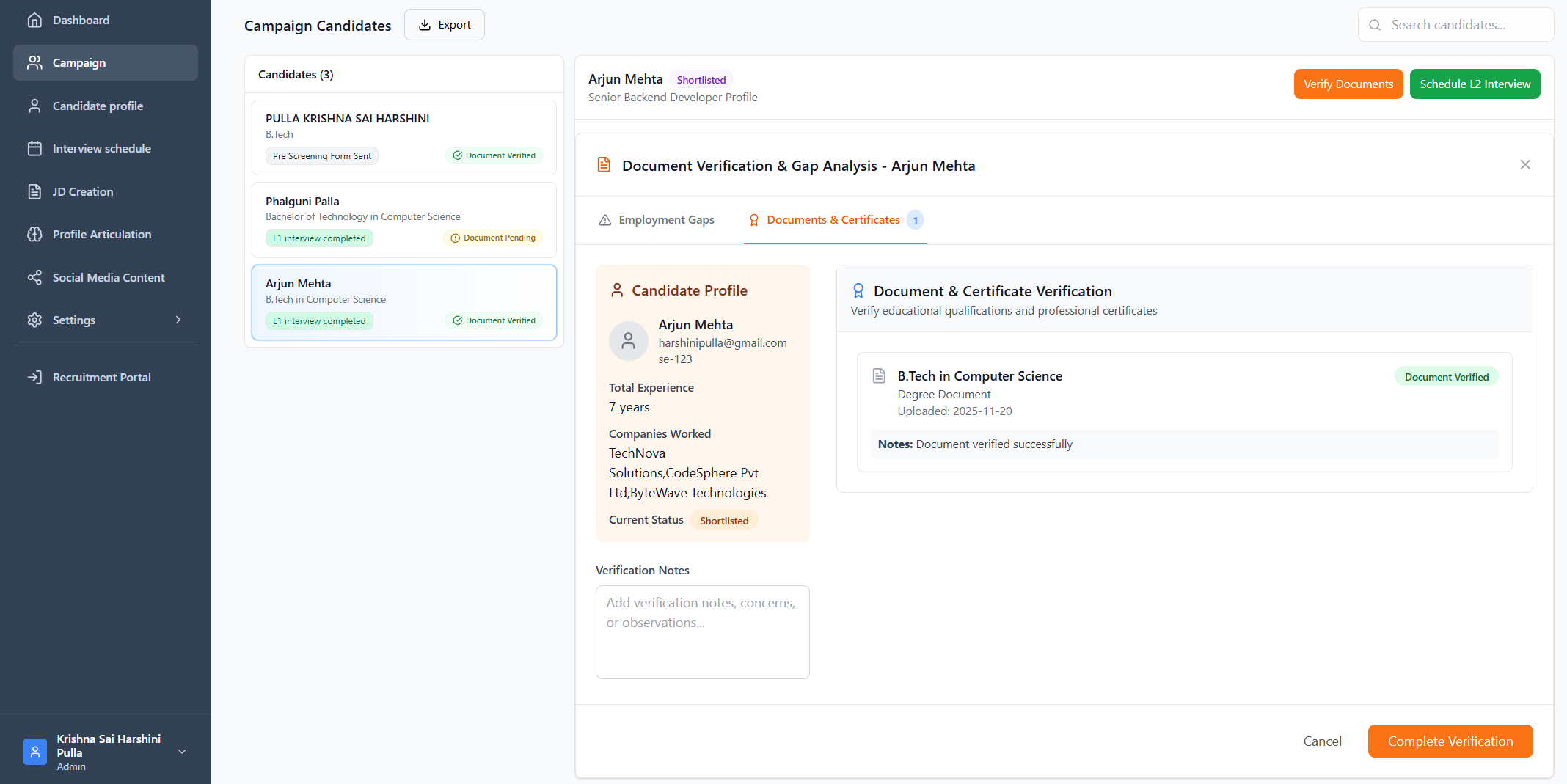Click the search magnifier icon
Viewport: 1567px width, 784px height.
(x=1375, y=25)
